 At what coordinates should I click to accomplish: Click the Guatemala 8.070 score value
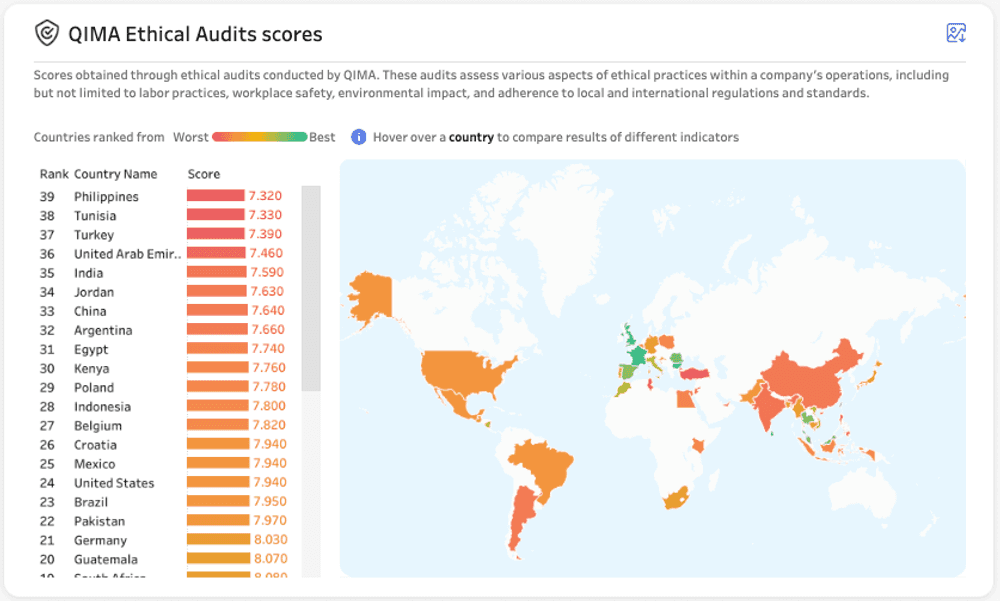pos(271,559)
